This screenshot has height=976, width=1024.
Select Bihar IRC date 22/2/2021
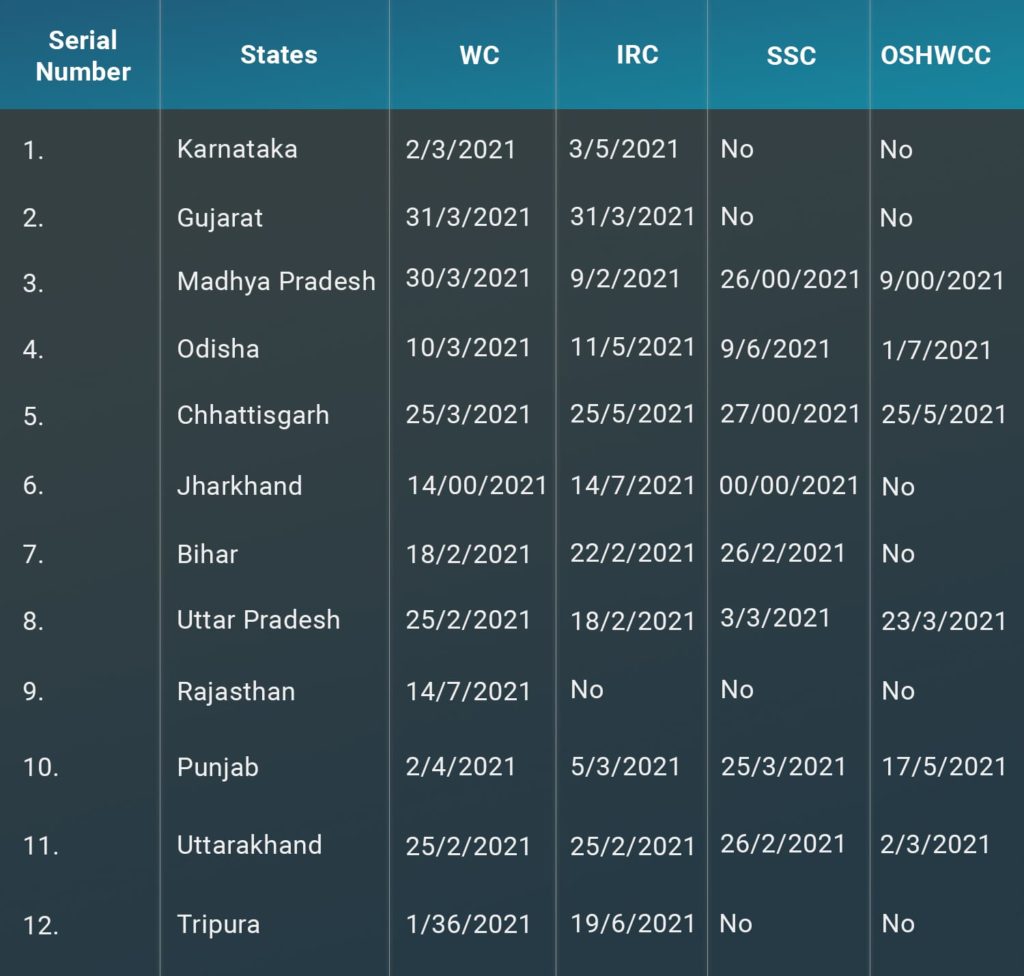pos(632,553)
